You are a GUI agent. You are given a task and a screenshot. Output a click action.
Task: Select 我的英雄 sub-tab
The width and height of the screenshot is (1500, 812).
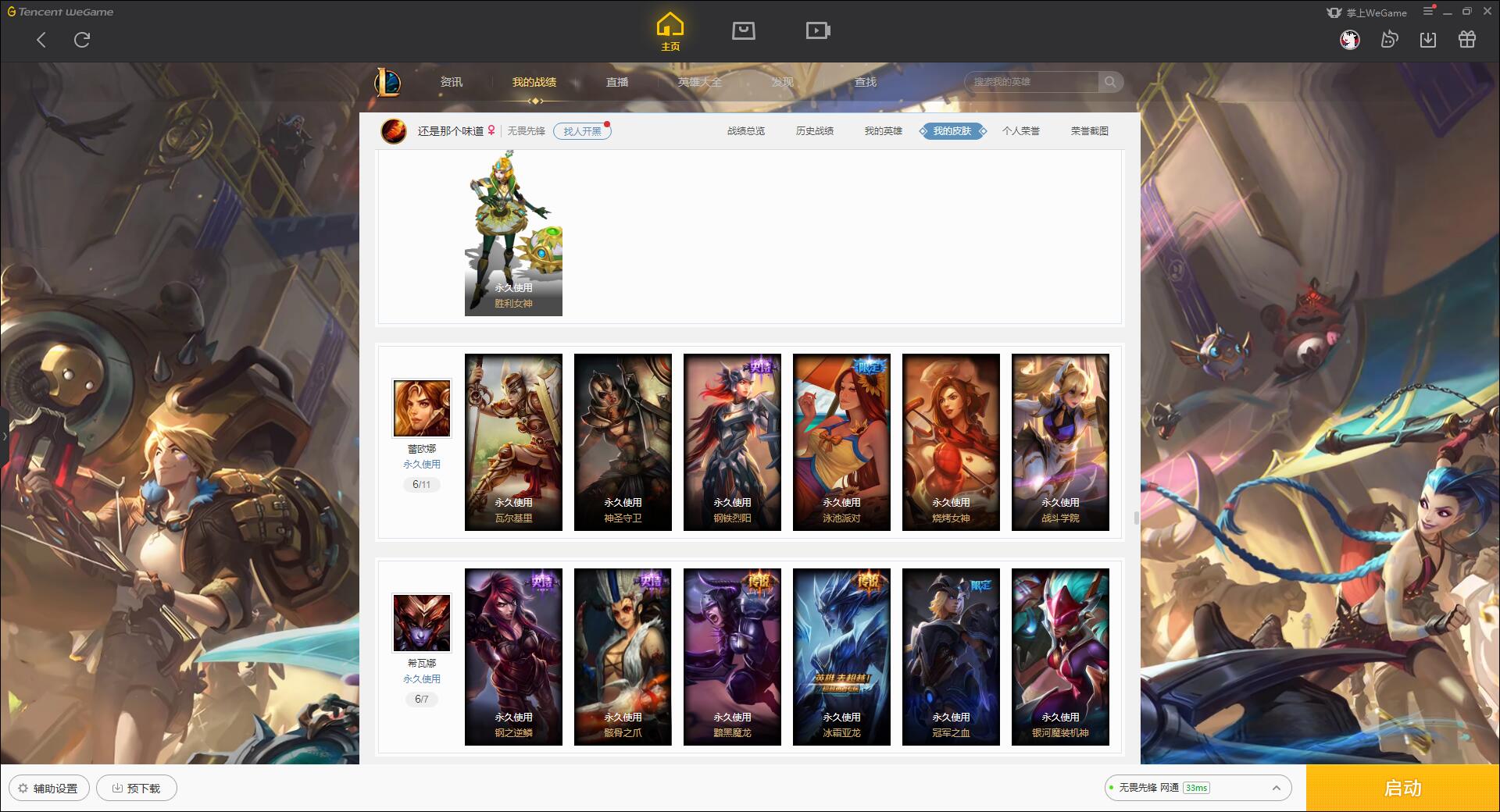[884, 131]
